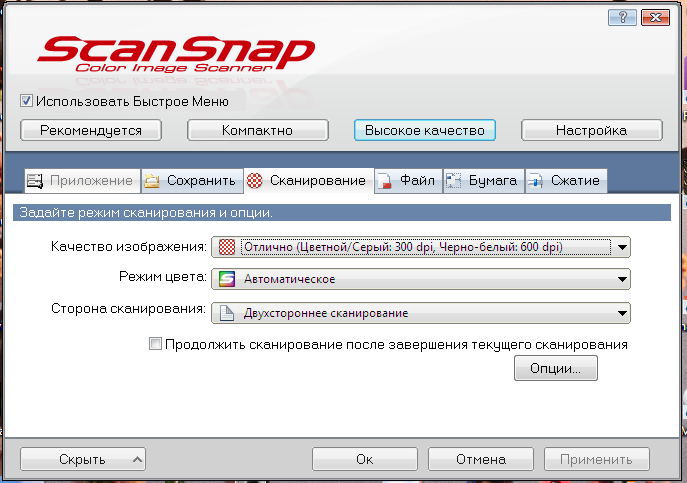Viewport: 687px width, 483px height.
Task: Close the ScanSnap settings window
Action: [x=655, y=18]
